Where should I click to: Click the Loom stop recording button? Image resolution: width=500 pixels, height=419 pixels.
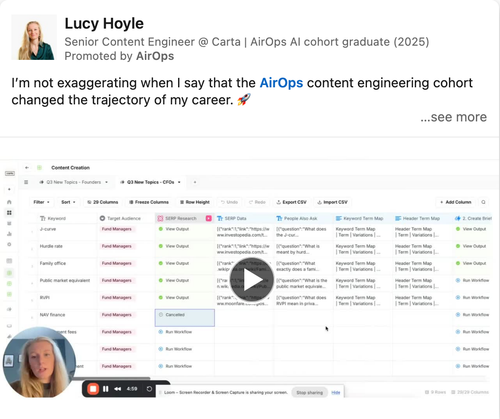(x=93, y=389)
